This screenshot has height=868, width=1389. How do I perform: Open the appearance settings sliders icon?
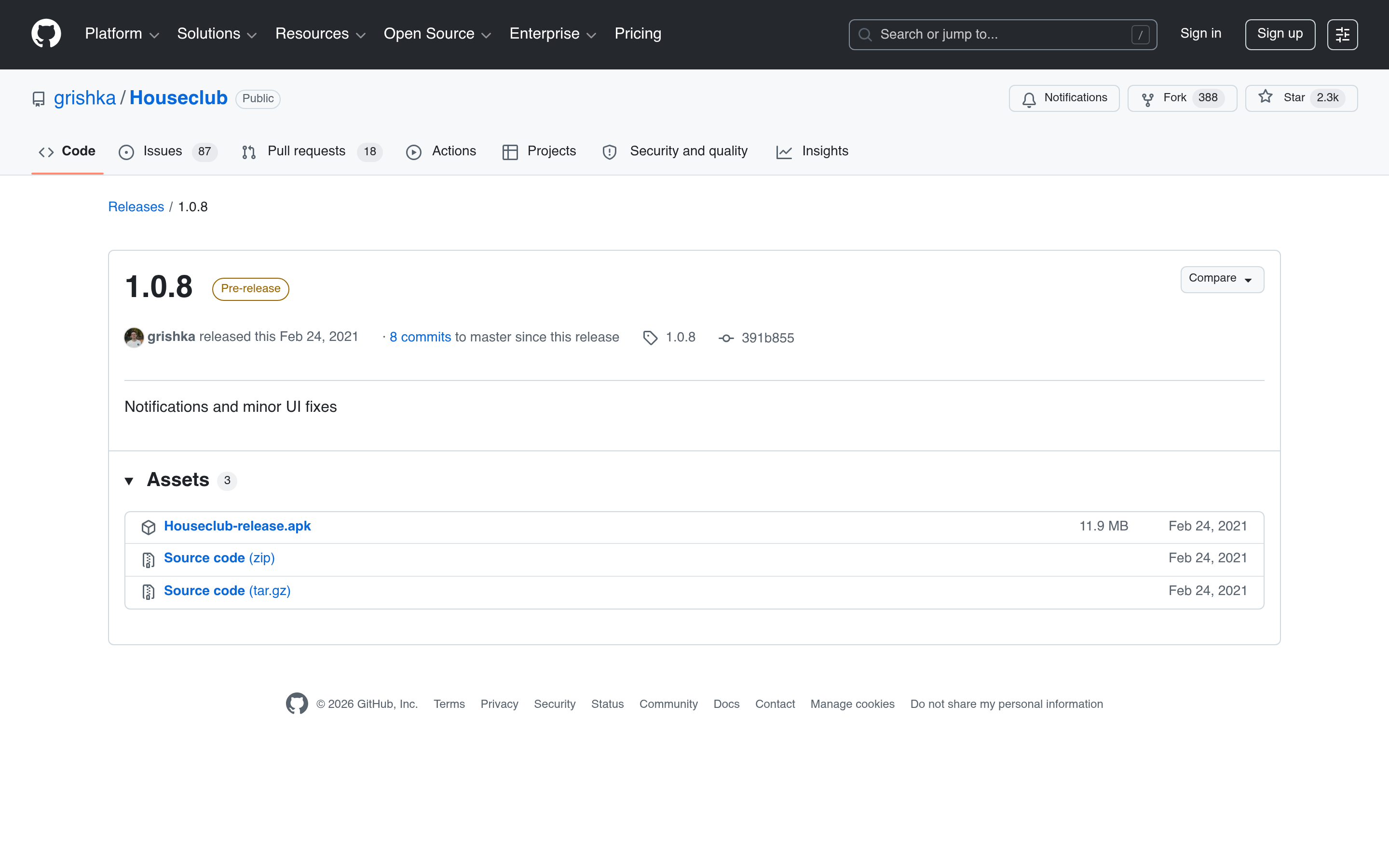[x=1342, y=34]
